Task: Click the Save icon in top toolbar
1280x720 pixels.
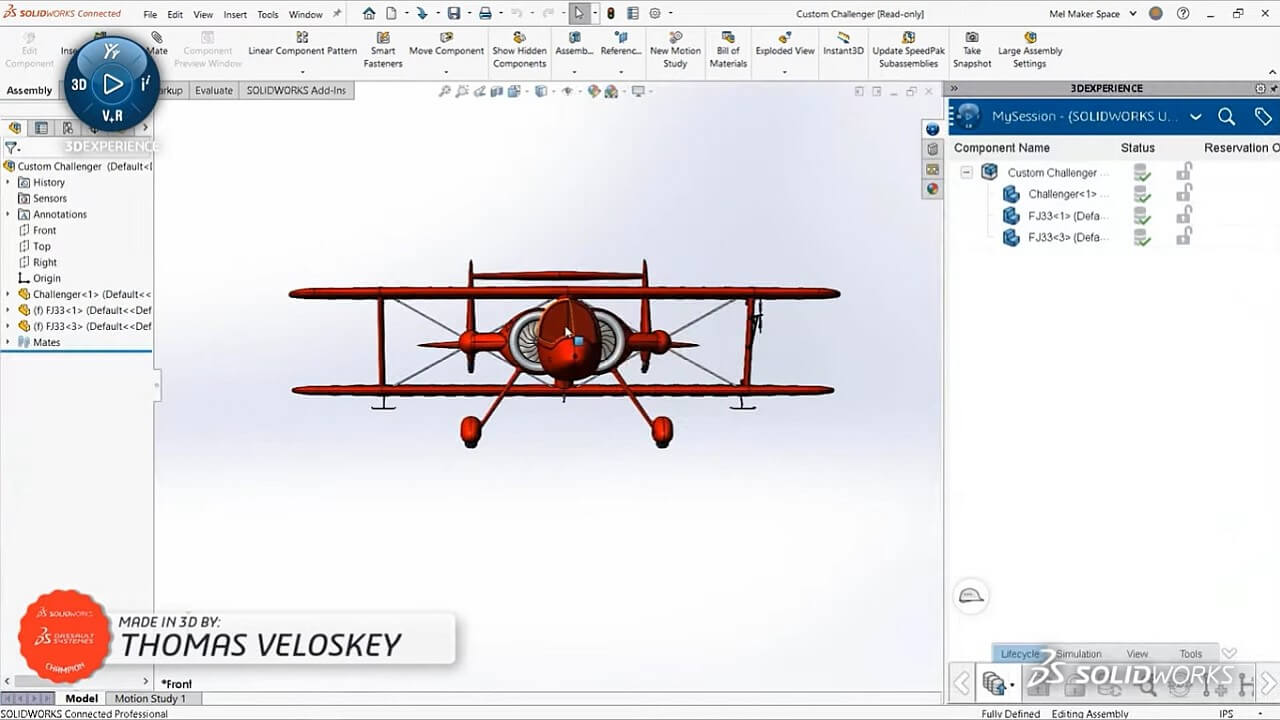Action: coord(453,14)
